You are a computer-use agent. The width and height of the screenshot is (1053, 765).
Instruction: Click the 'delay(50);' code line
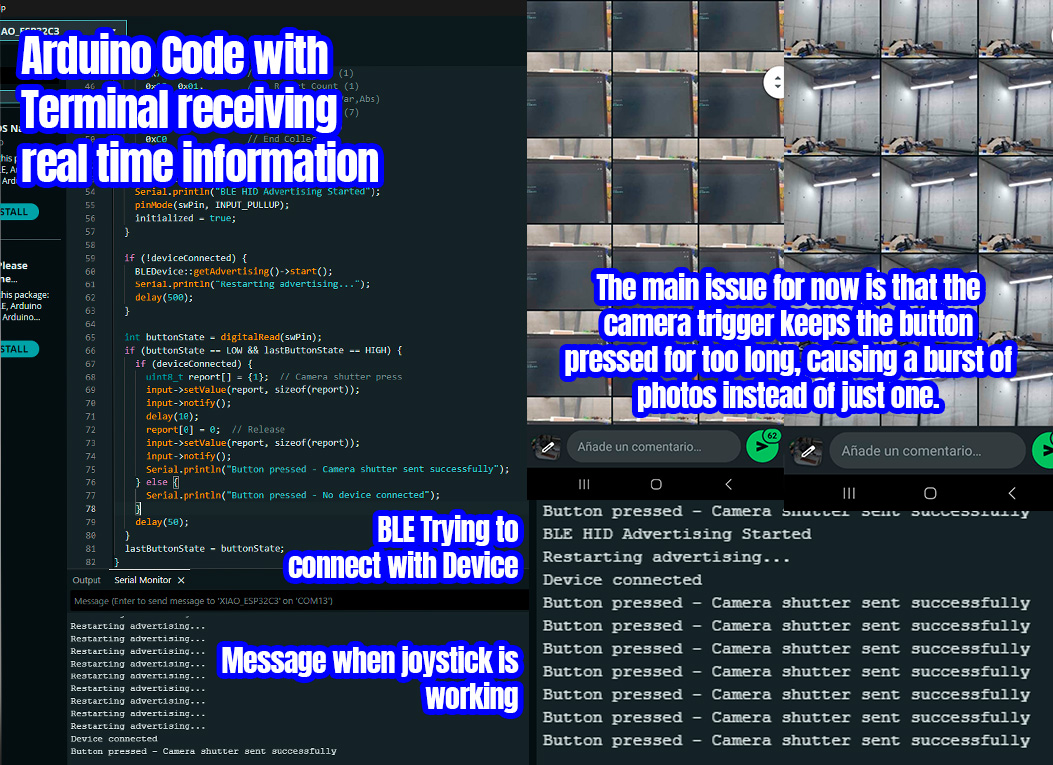pyautogui.click(x=162, y=522)
